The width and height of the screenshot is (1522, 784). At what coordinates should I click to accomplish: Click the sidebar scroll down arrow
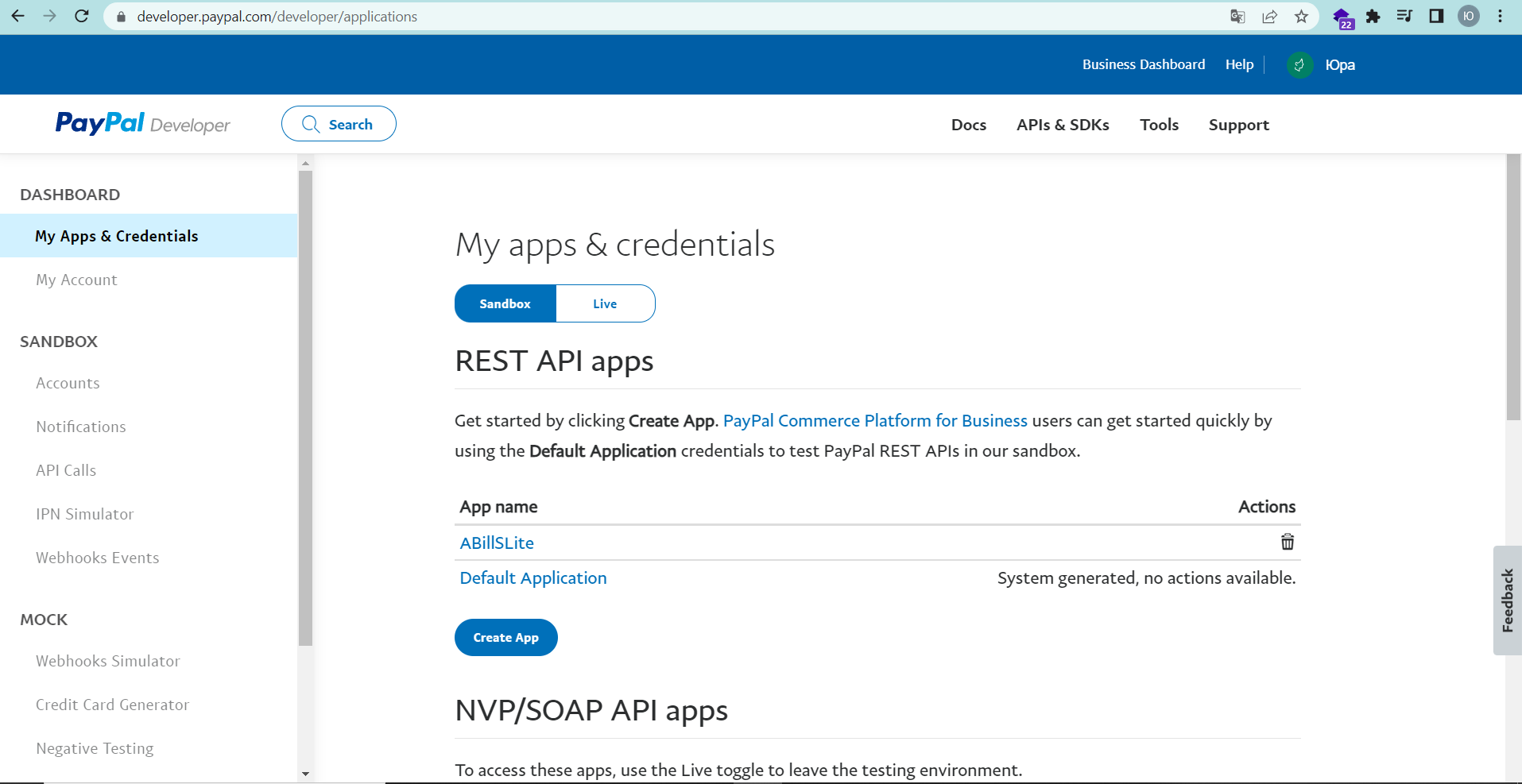pos(305,773)
